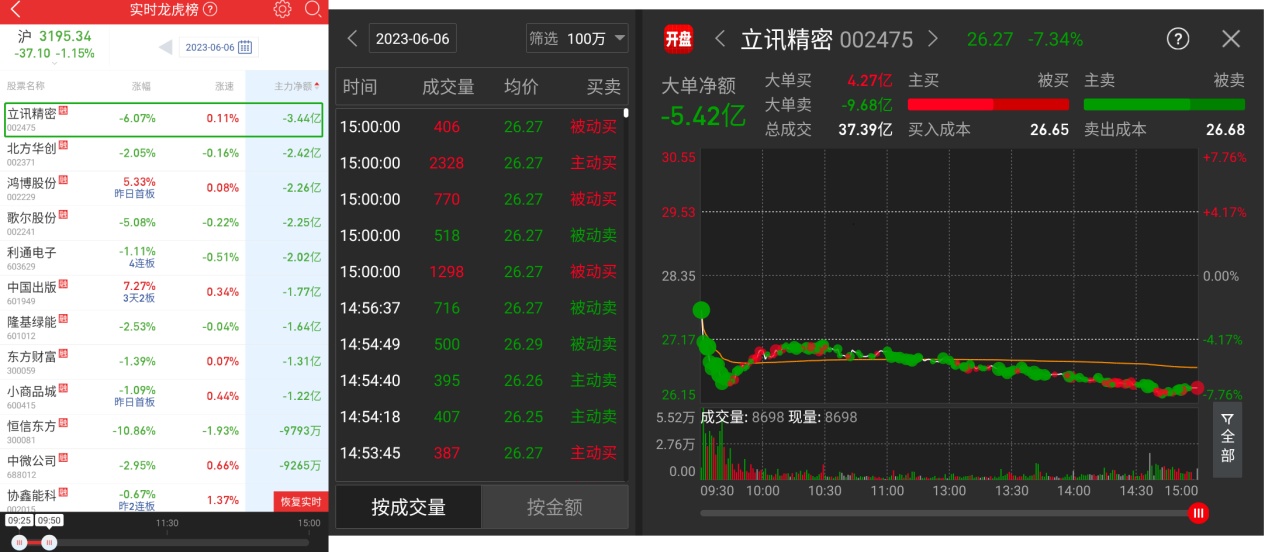The height and width of the screenshot is (552, 1265).
Task: Open settings gear in 实时龙虎榜 header
Action: coord(282,10)
